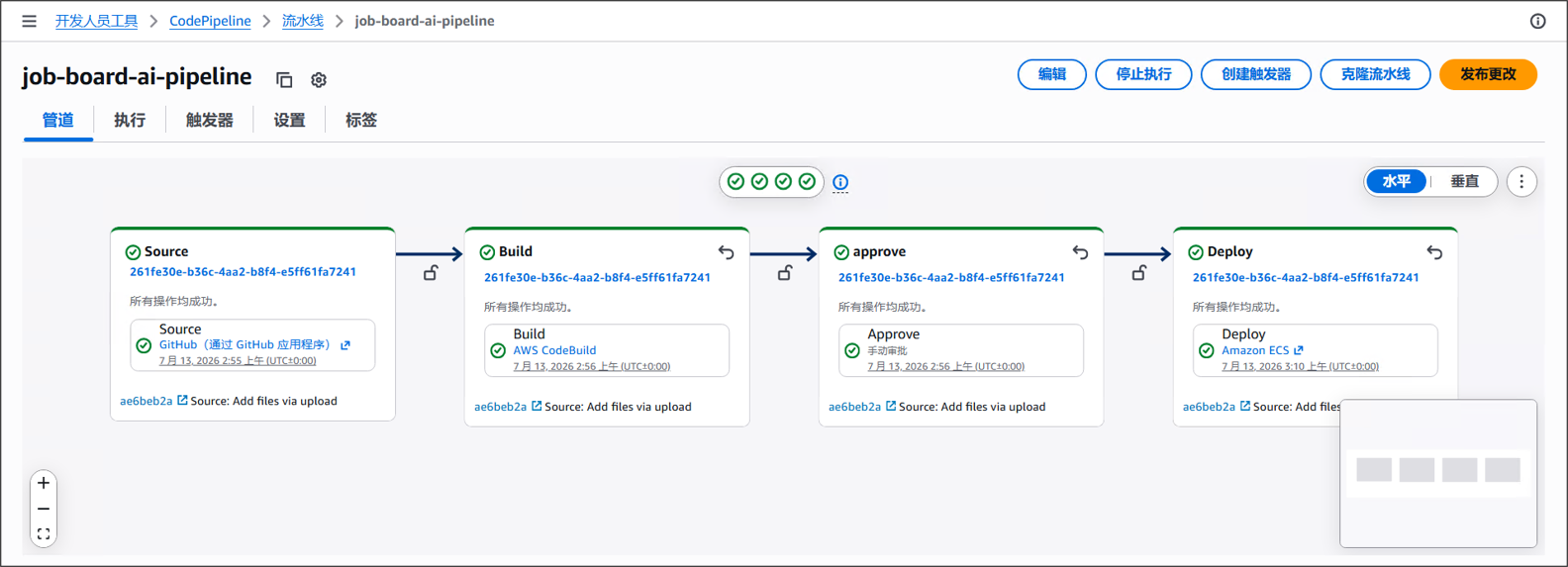Click Source action timestamp 2:55 上午

click(238, 361)
